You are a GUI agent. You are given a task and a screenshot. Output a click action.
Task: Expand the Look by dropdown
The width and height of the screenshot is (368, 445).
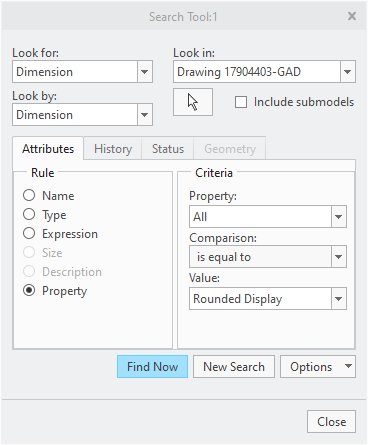pos(145,115)
